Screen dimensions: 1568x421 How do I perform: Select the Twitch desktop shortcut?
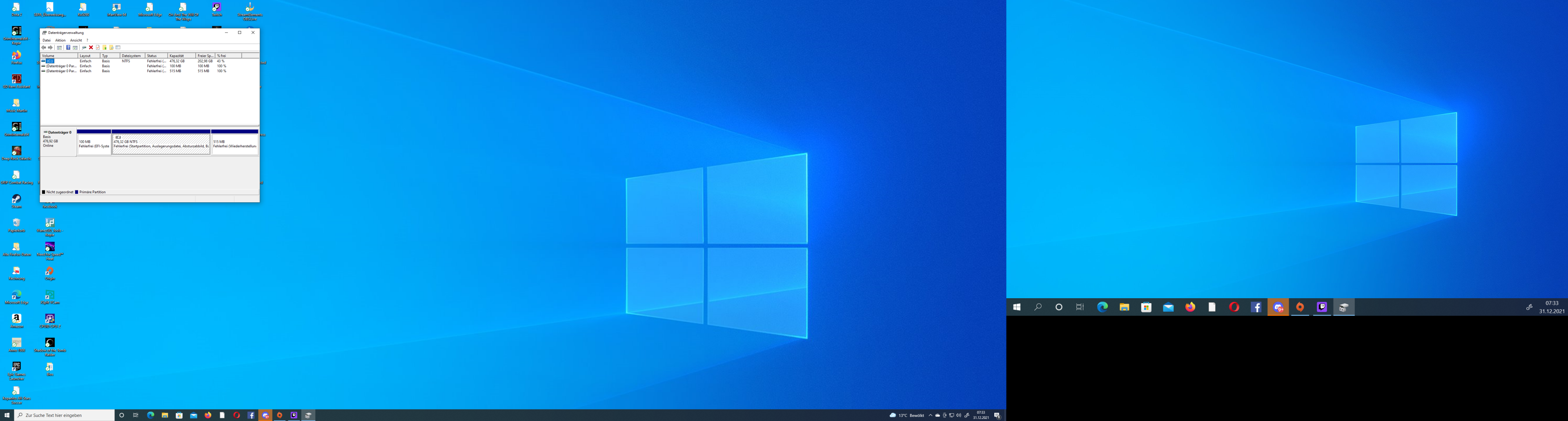click(217, 10)
